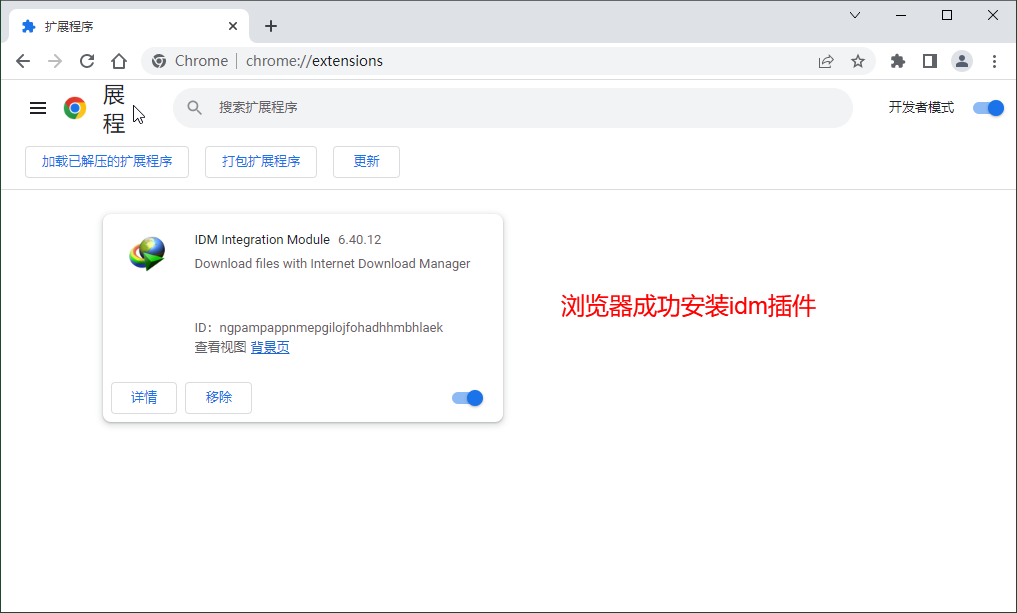The width and height of the screenshot is (1017, 613).
Task: Click the site info Chrome icon in address bar
Action: tap(159, 61)
